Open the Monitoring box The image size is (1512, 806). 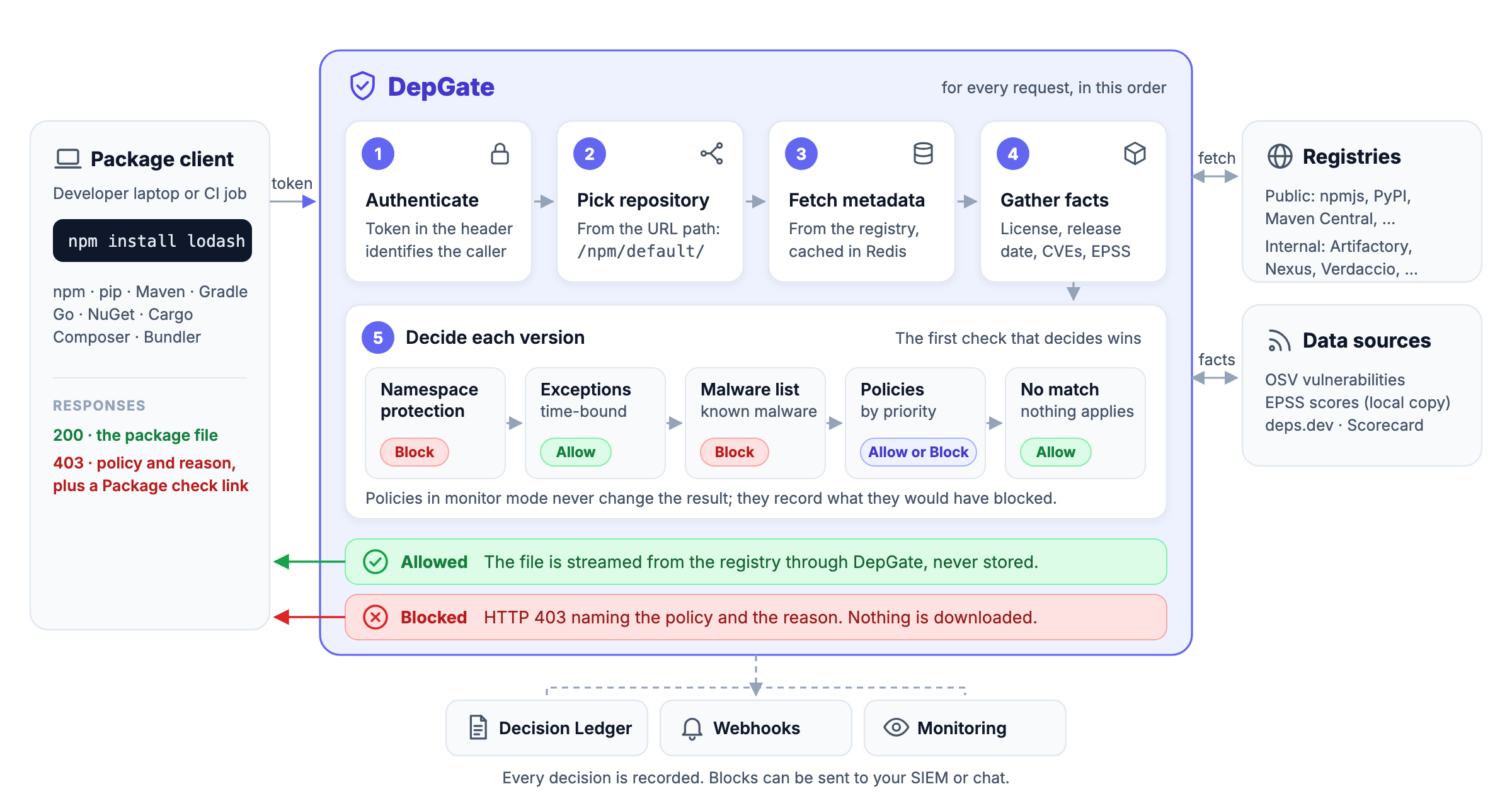point(965,728)
